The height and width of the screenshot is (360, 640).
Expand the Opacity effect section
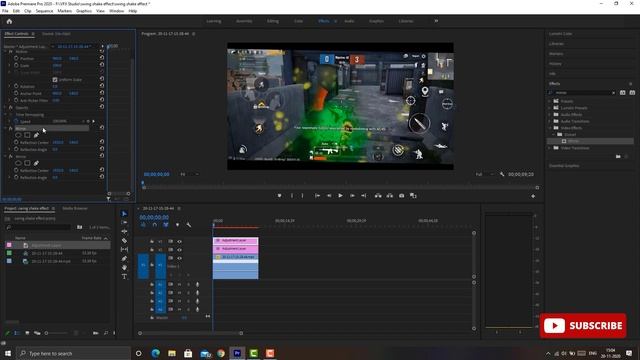5,108
